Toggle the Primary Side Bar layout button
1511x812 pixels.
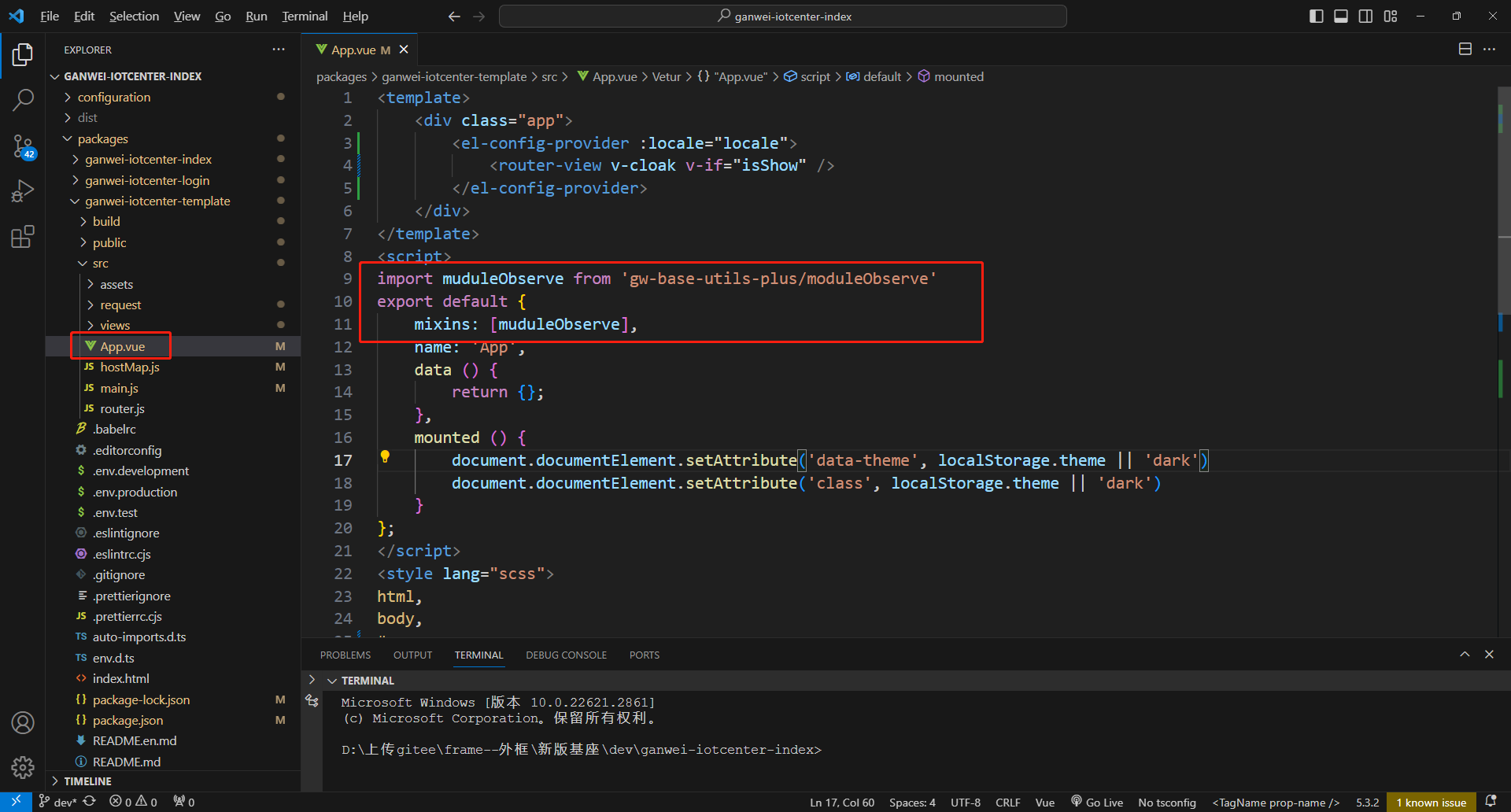point(1316,17)
